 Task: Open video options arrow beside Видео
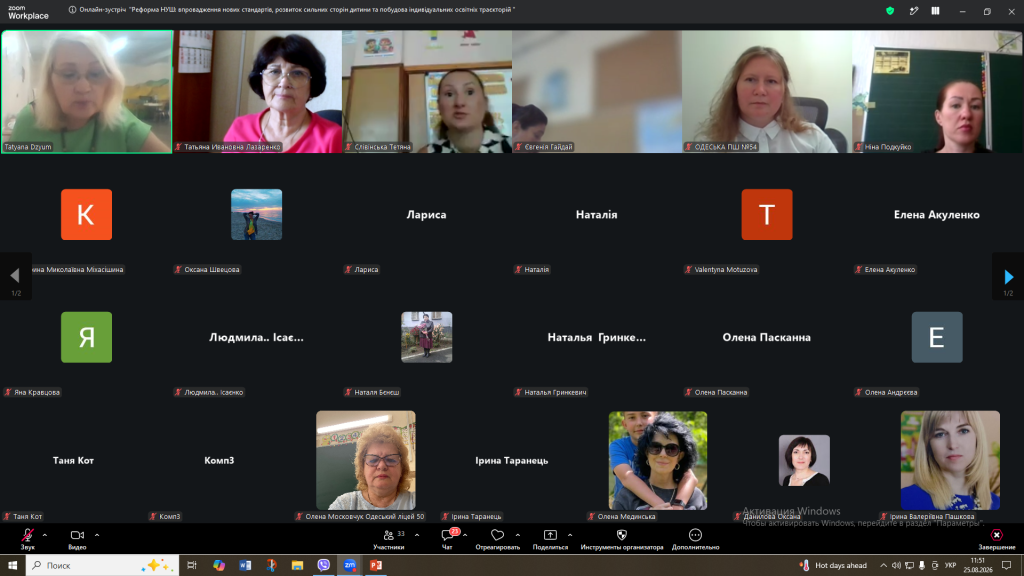97,536
